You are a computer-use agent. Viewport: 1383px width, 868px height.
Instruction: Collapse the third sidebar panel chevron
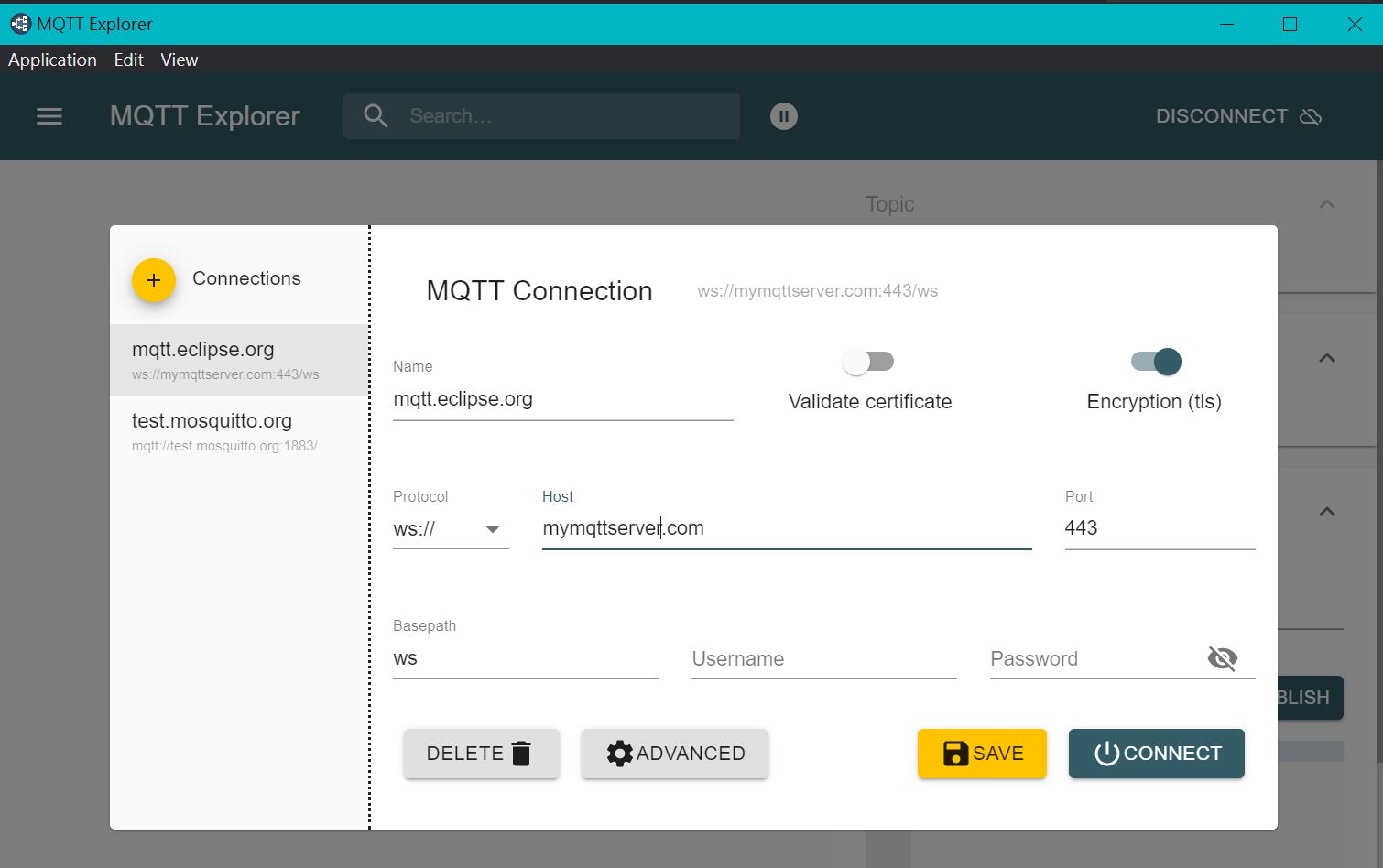[1326, 512]
